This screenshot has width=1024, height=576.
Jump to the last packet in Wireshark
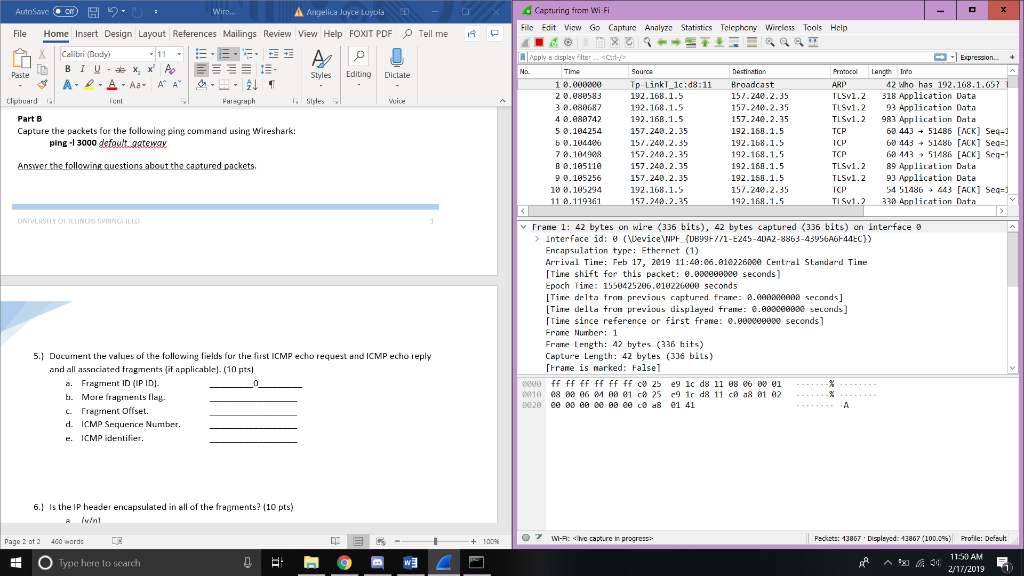click(719, 42)
